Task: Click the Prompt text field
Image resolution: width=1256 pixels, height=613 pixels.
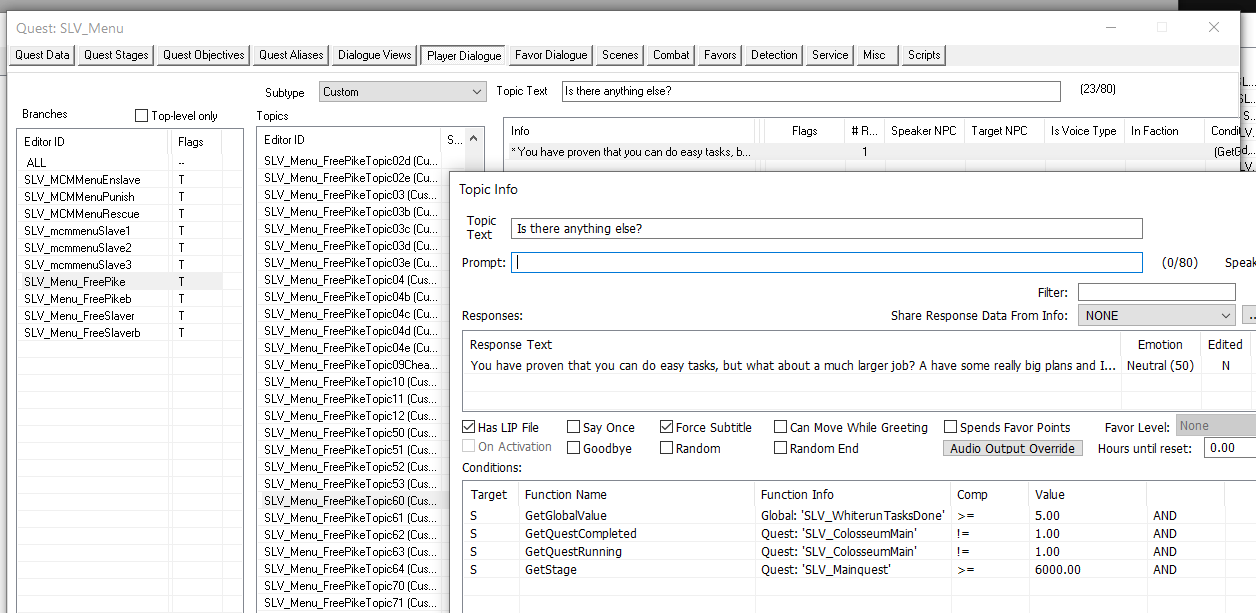Action: click(x=827, y=263)
